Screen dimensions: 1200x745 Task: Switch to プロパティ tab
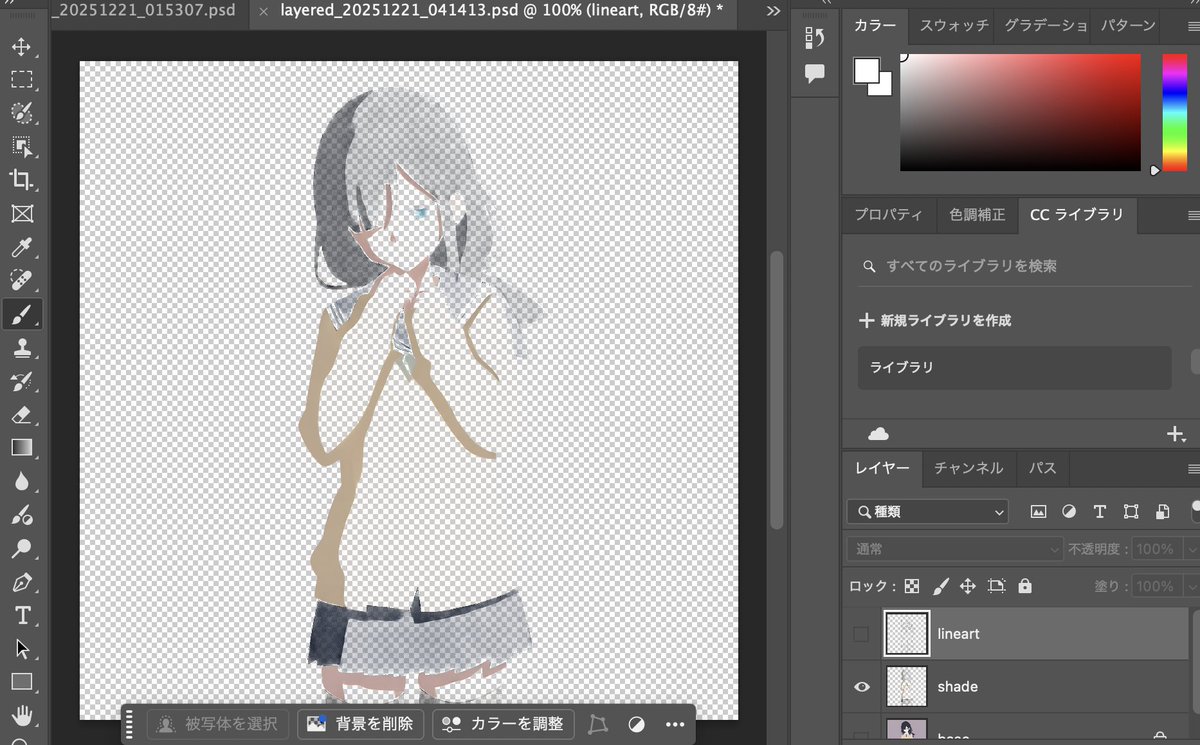(888, 215)
